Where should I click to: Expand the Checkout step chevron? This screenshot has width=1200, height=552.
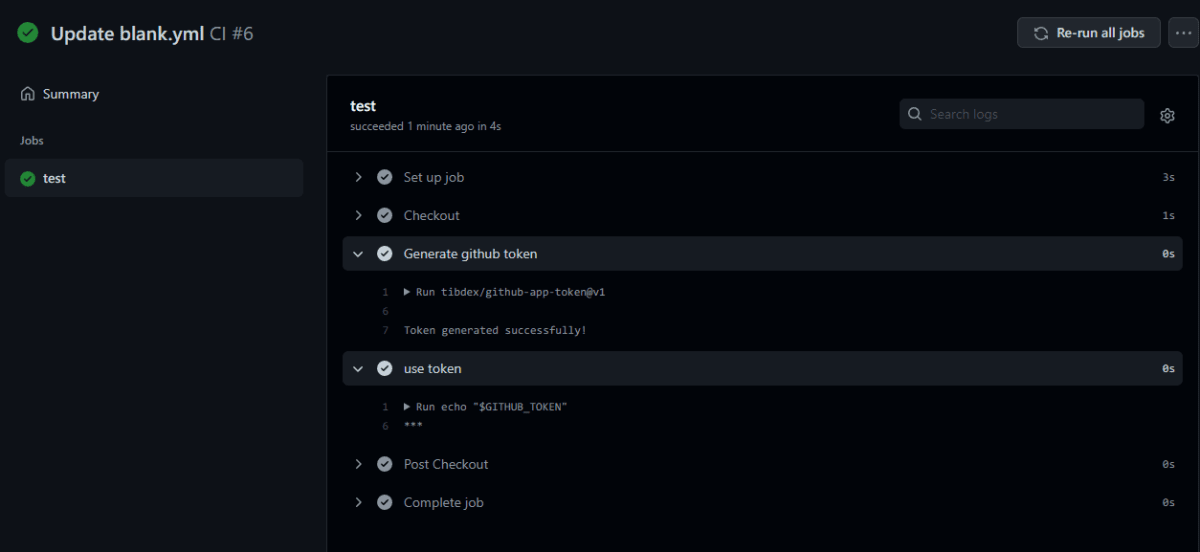coord(358,215)
